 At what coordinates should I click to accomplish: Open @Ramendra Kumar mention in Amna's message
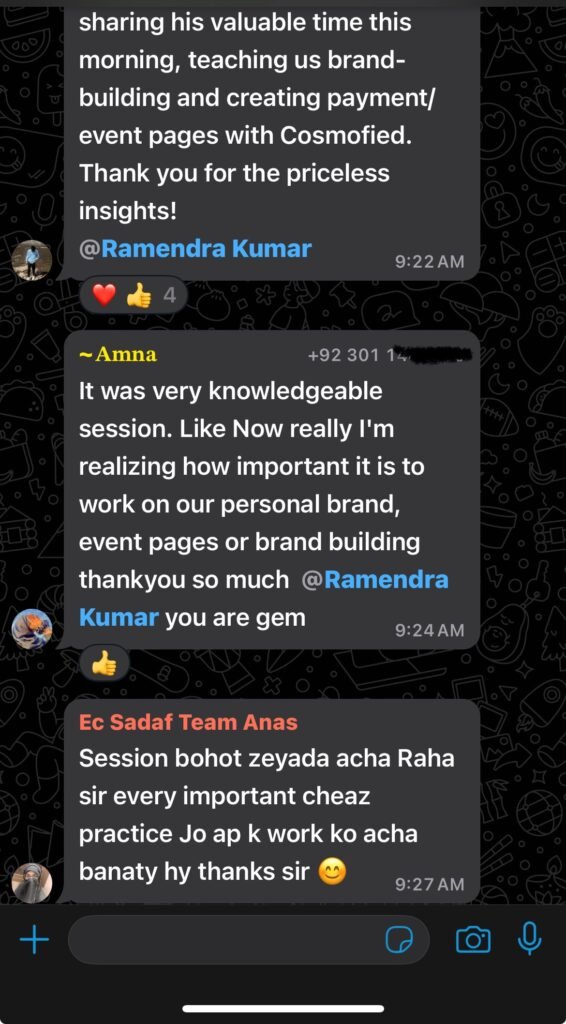coord(264,598)
